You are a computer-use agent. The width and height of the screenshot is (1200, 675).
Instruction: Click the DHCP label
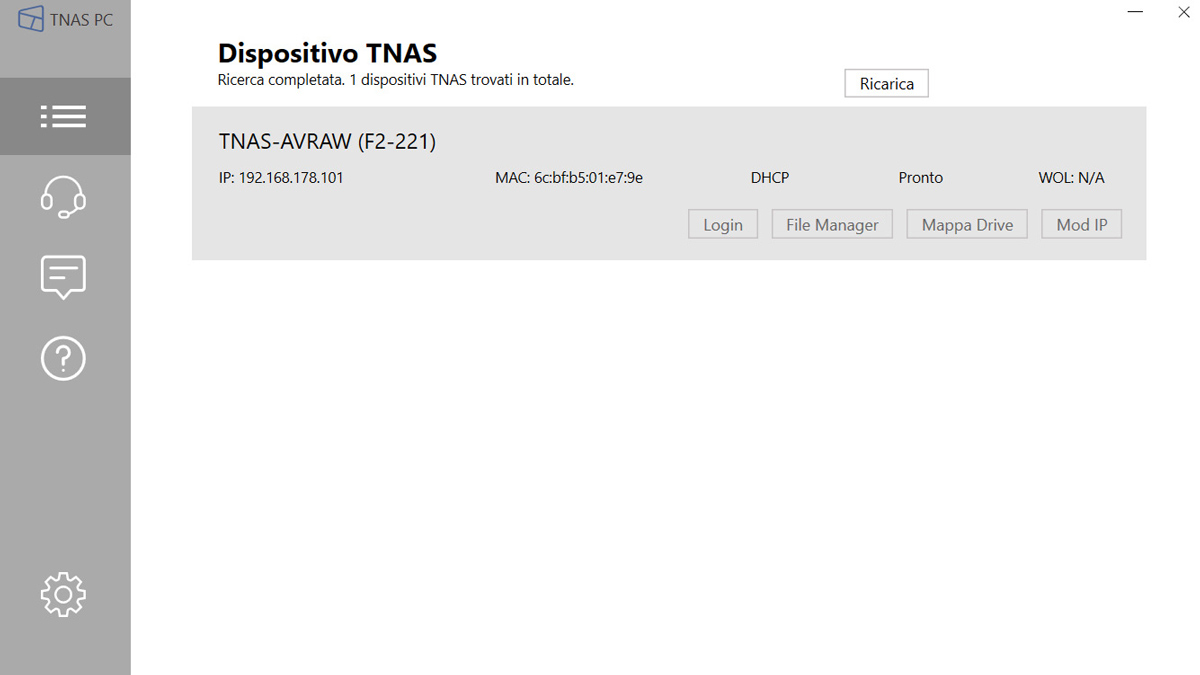(769, 178)
